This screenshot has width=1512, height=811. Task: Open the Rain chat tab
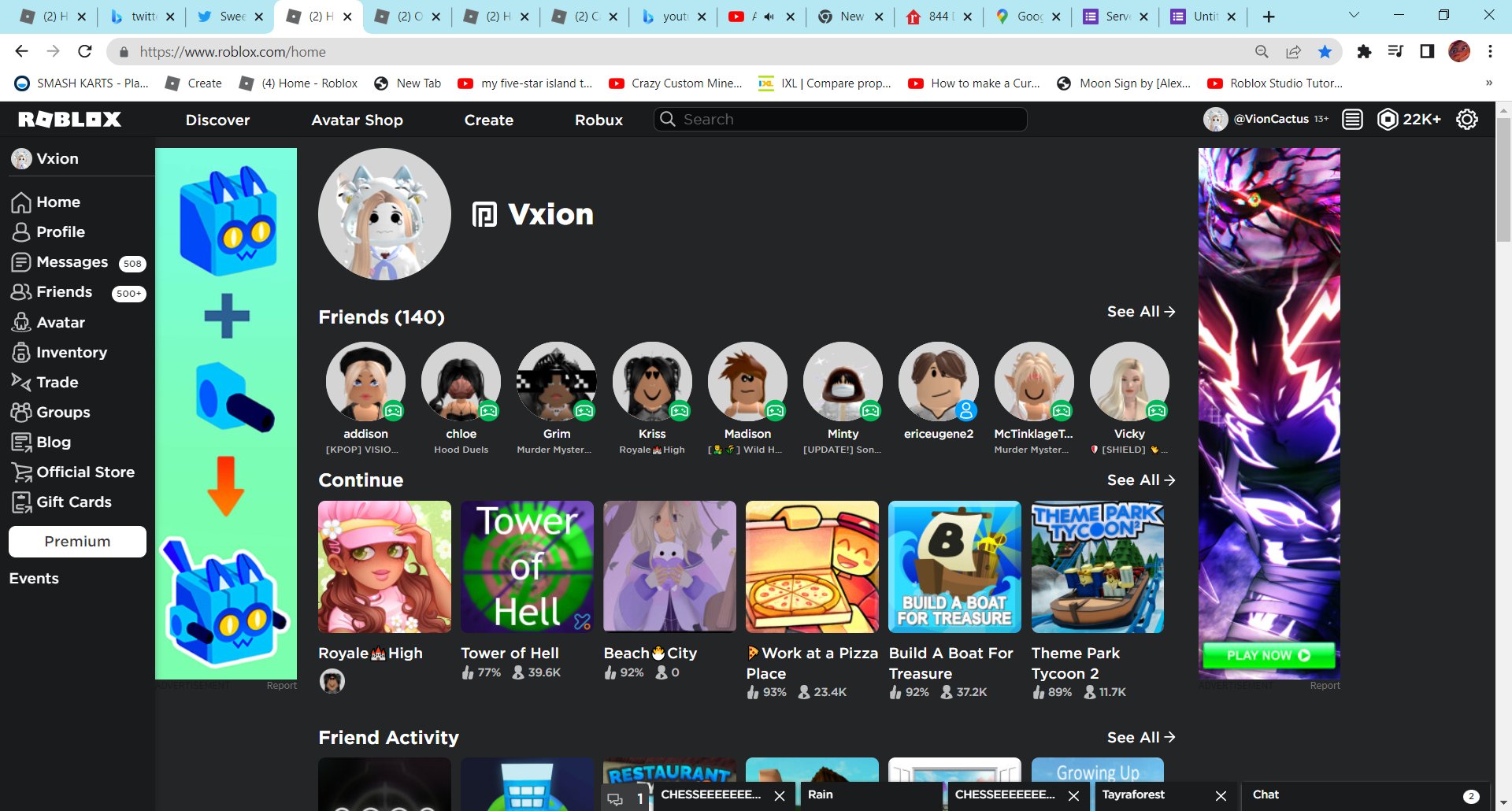871,795
